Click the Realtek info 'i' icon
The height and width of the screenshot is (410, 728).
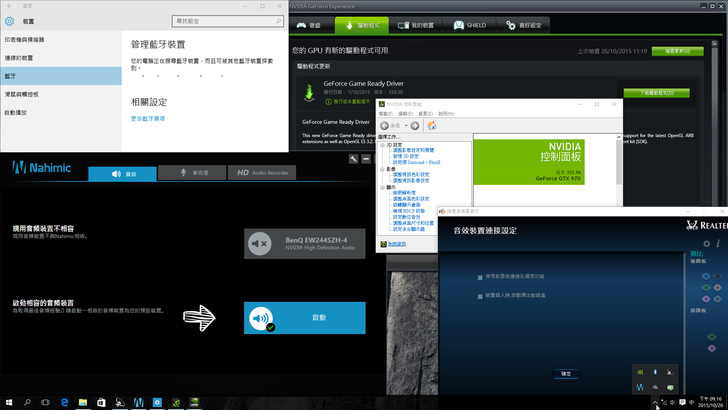(718, 243)
